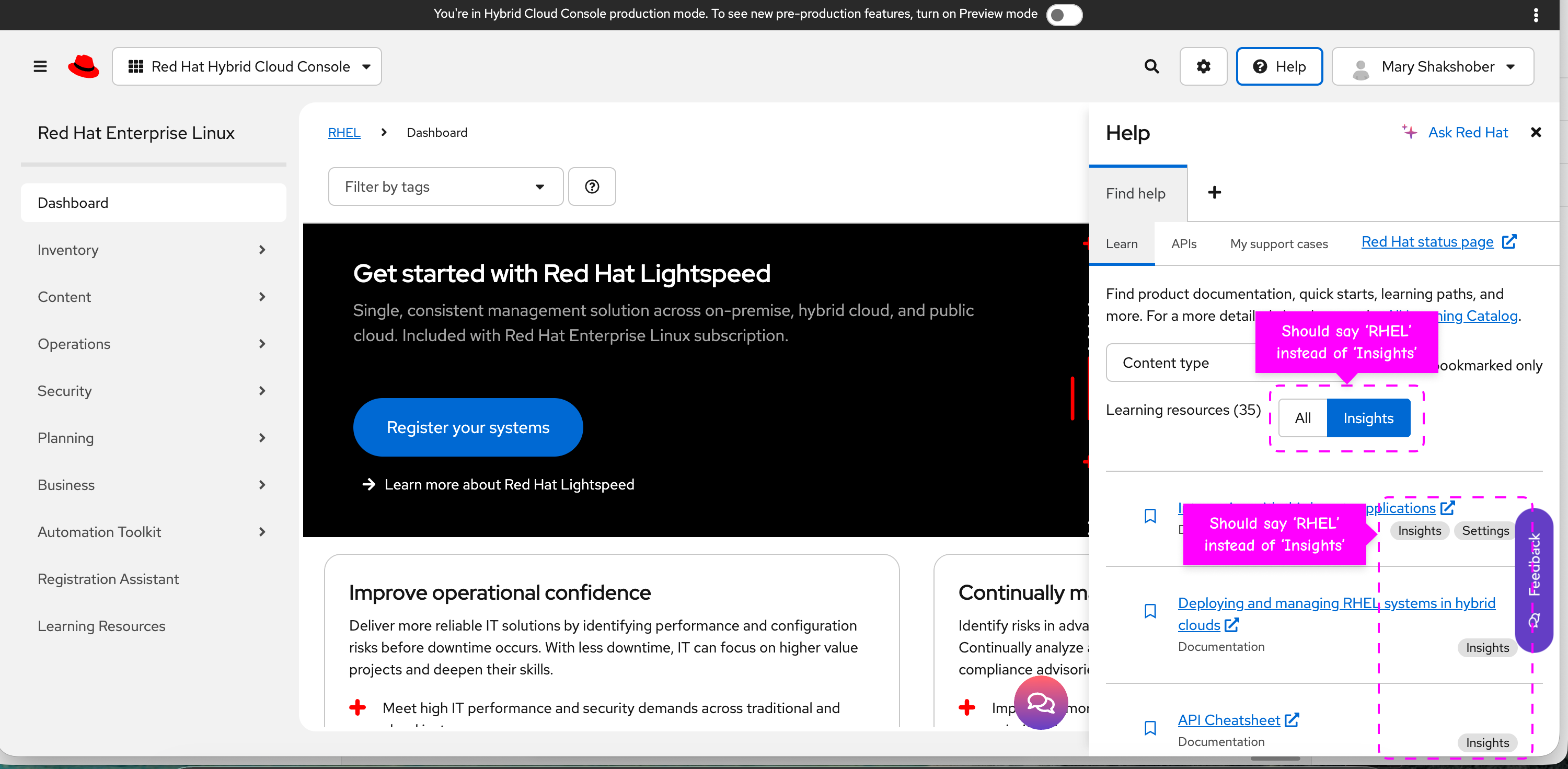Viewport: 1568px width, 769px height.
Task: Expand the Inventory navigation section
Action: [152, 250]
